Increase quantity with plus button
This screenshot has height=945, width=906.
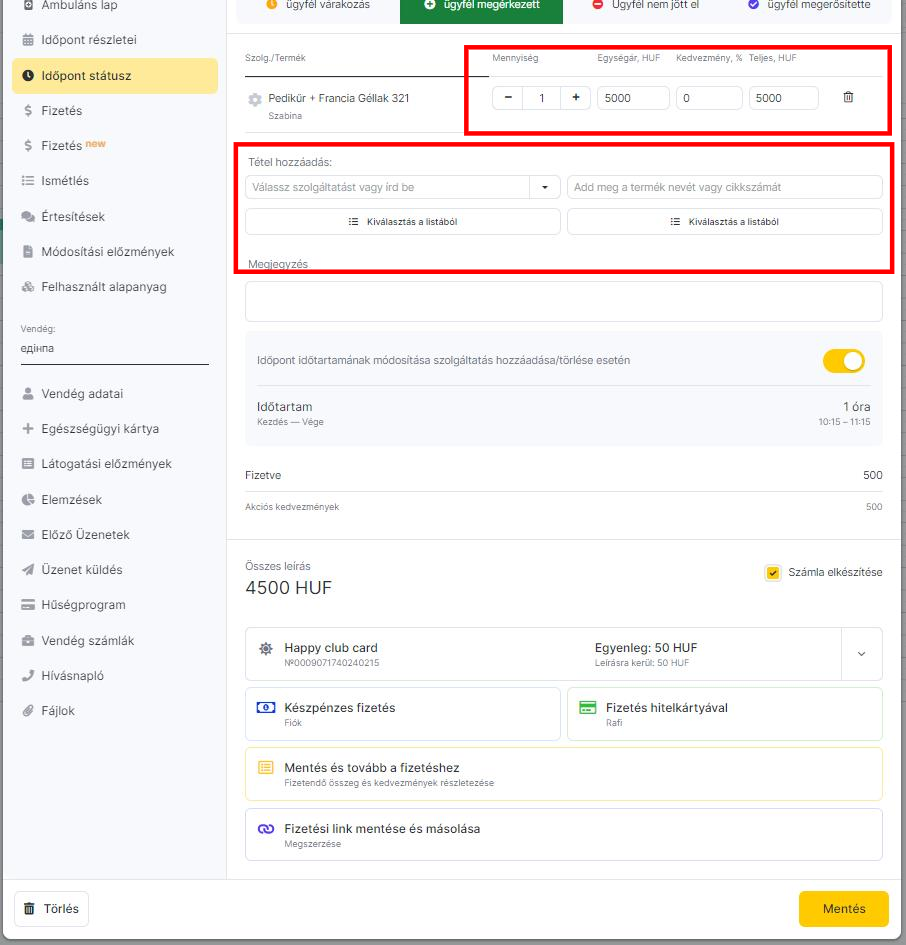pos(576,98)
